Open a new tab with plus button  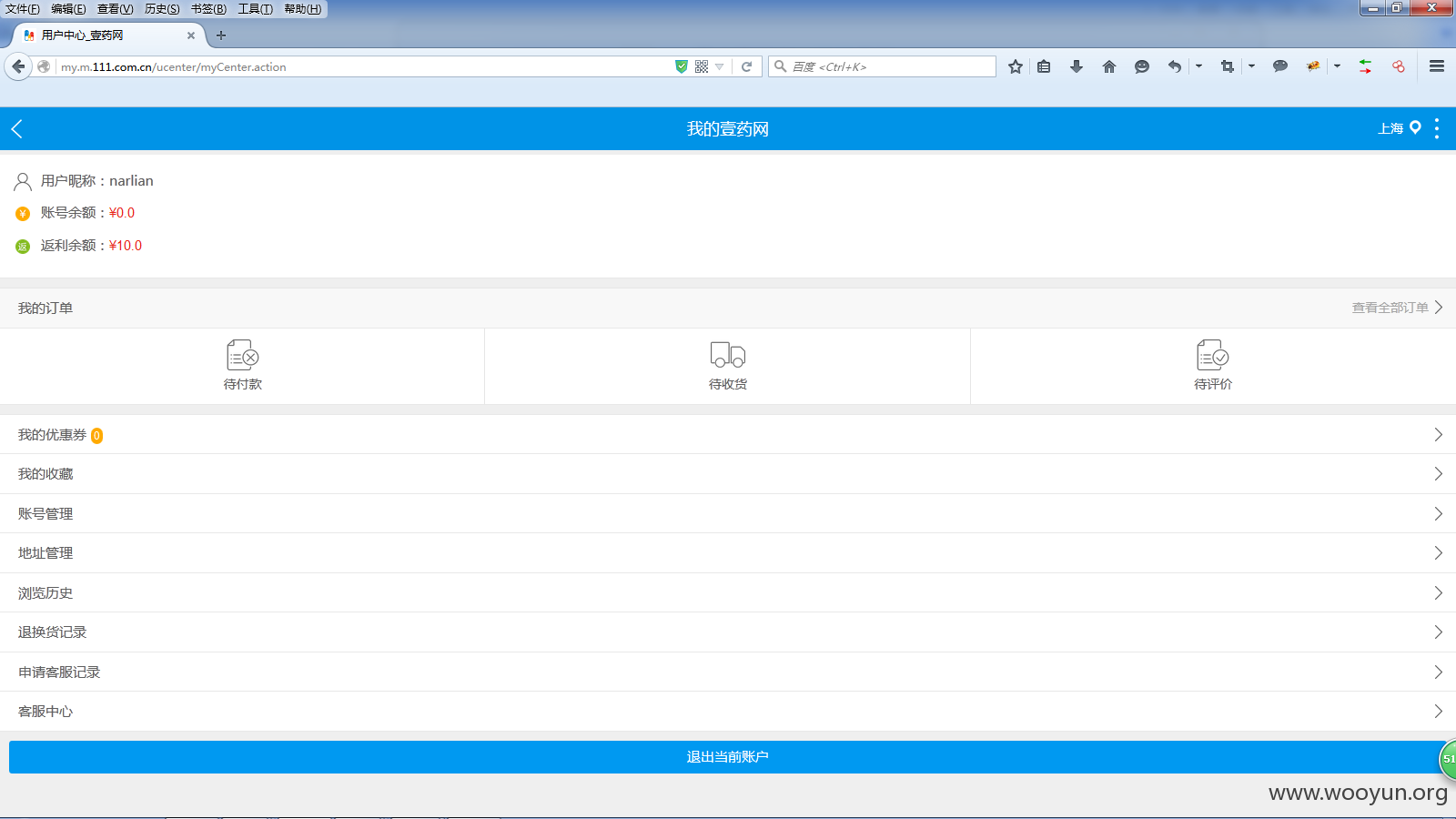tap(221, 35)
